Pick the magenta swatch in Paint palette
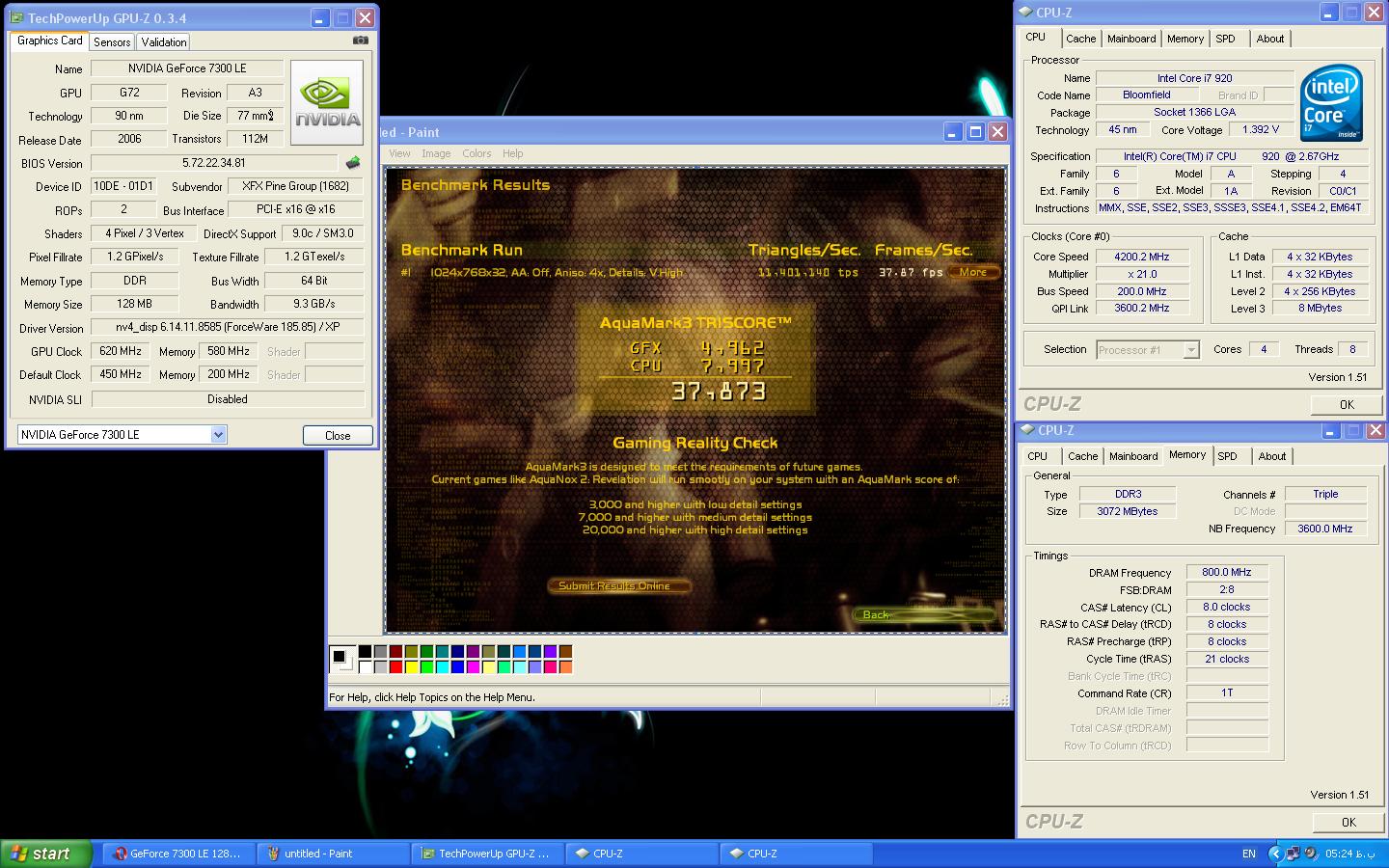The height and width of the screenshot is (868, 1389). tap(474, 666)
